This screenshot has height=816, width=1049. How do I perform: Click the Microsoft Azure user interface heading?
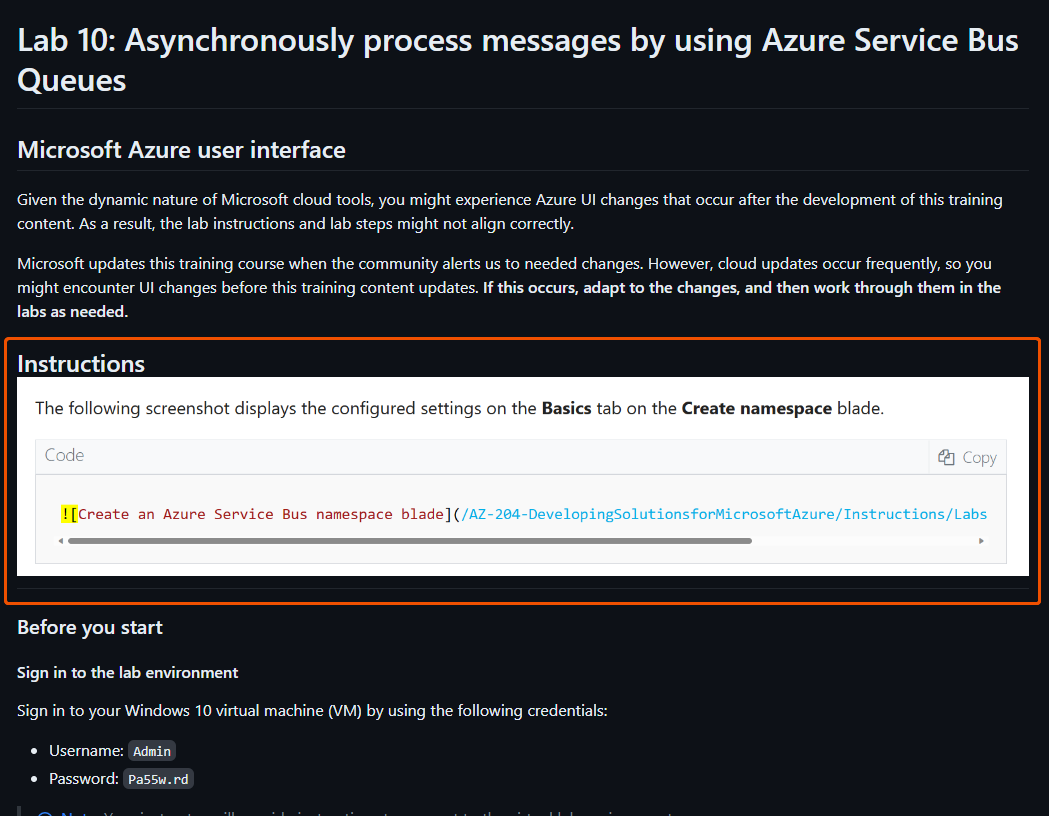coord(181,149)
